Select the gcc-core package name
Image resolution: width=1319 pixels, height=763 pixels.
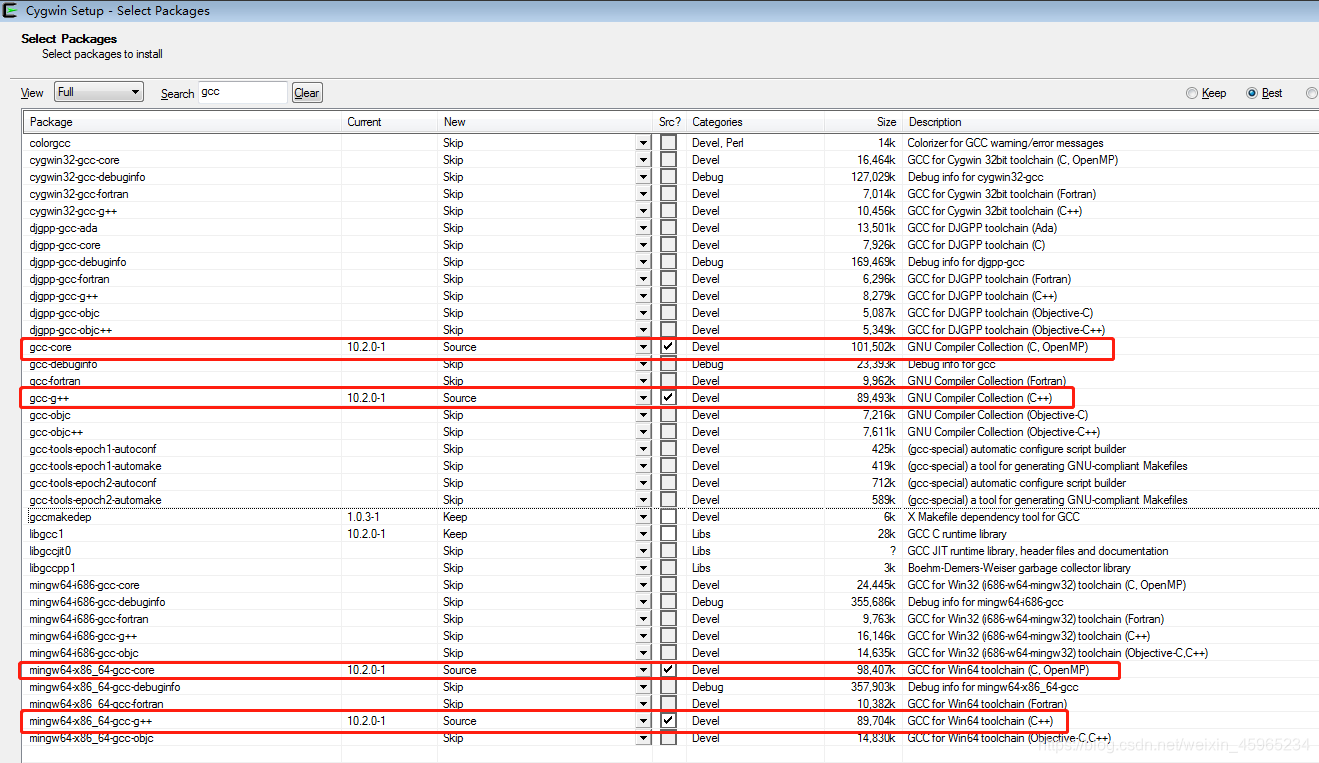click(x=50, y=347)
